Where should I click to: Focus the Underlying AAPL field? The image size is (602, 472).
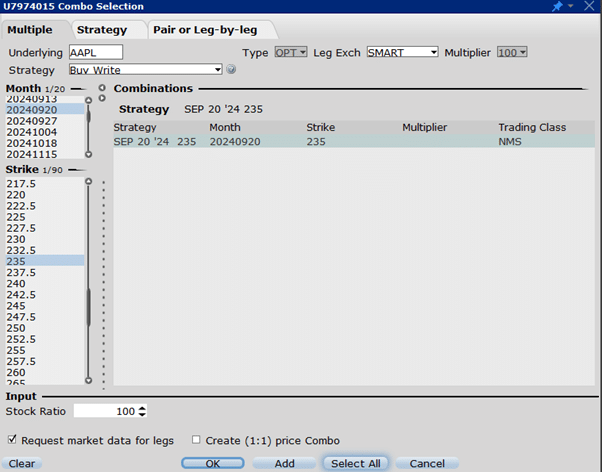96,52
